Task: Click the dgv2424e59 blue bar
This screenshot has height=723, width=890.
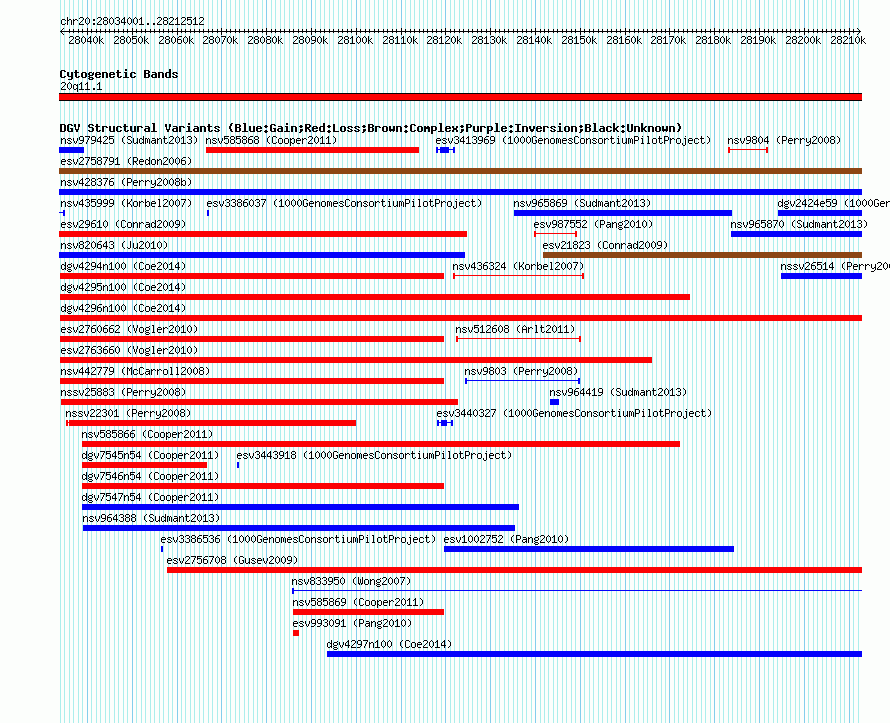Action: point(820,213)
